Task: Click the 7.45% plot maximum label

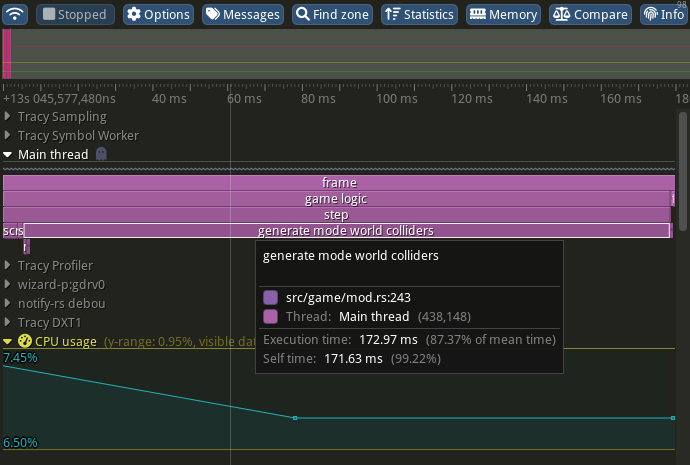Action: tap(20, 358)
